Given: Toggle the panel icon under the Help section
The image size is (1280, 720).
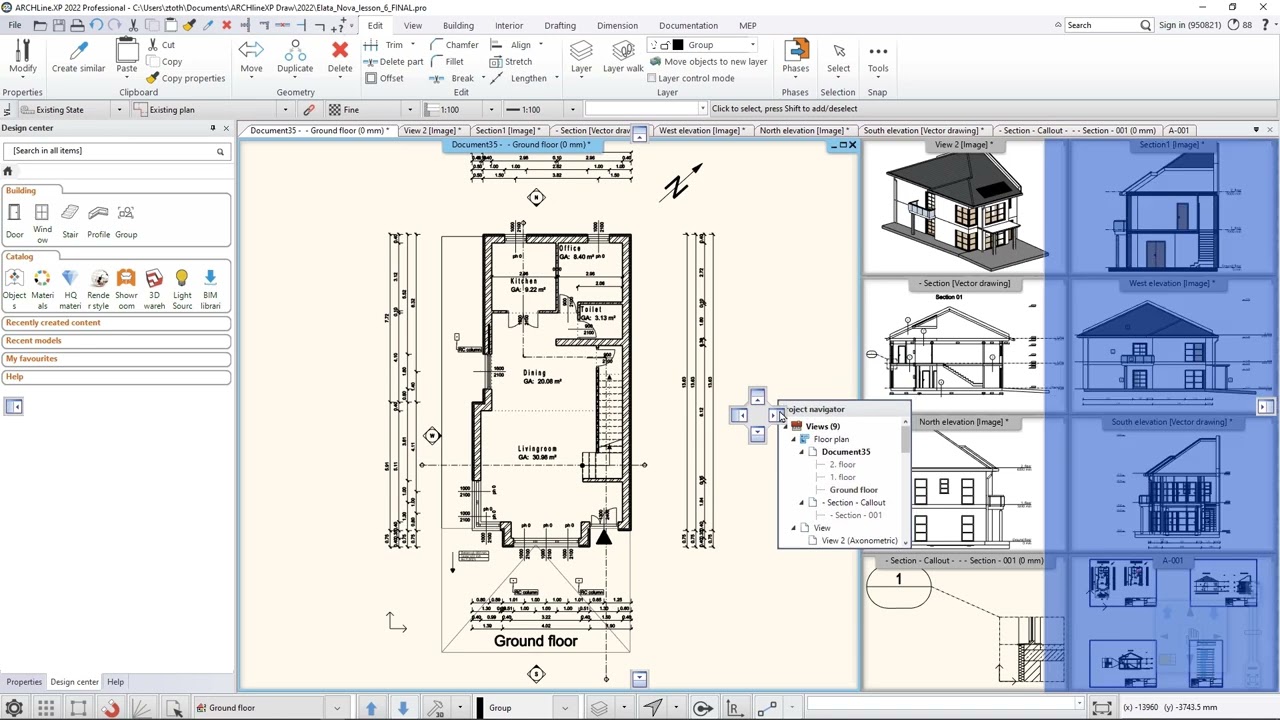Looking at the screenshot, I should click(x=14, y=406).
